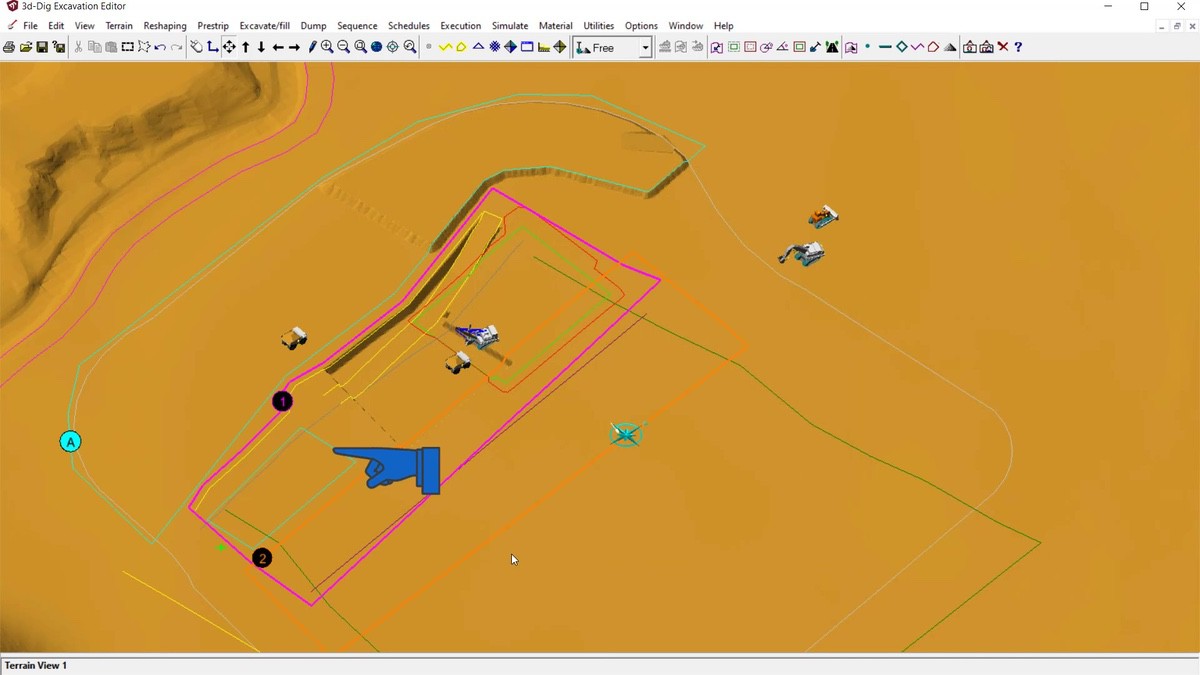1200x675 pixels.
Task: Select the pencil draw tool
Action: [x=312, y=47]
